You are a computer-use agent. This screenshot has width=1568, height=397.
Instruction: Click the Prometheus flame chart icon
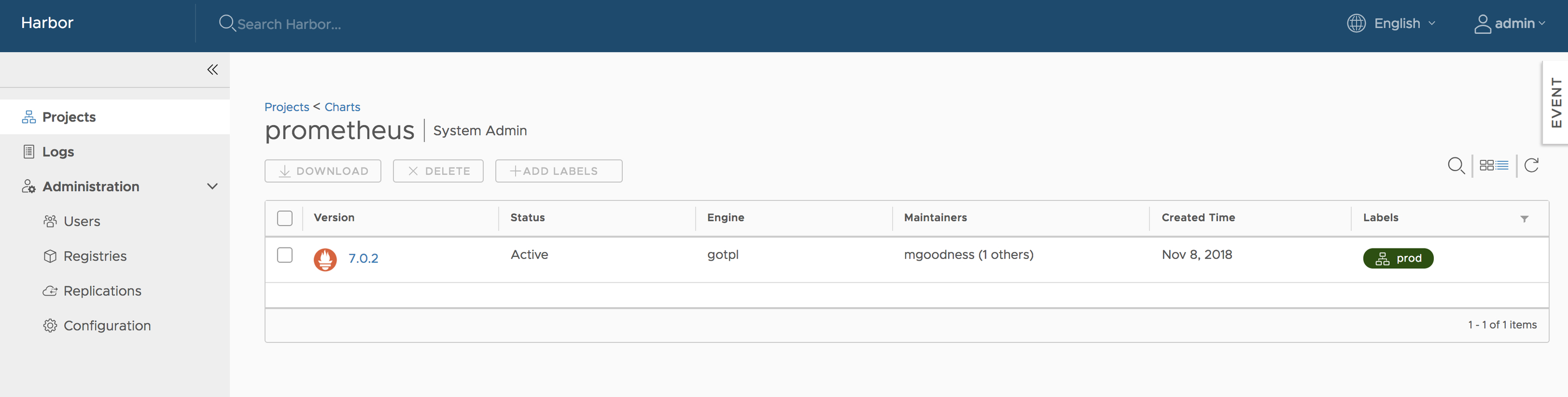click(325, 259)
